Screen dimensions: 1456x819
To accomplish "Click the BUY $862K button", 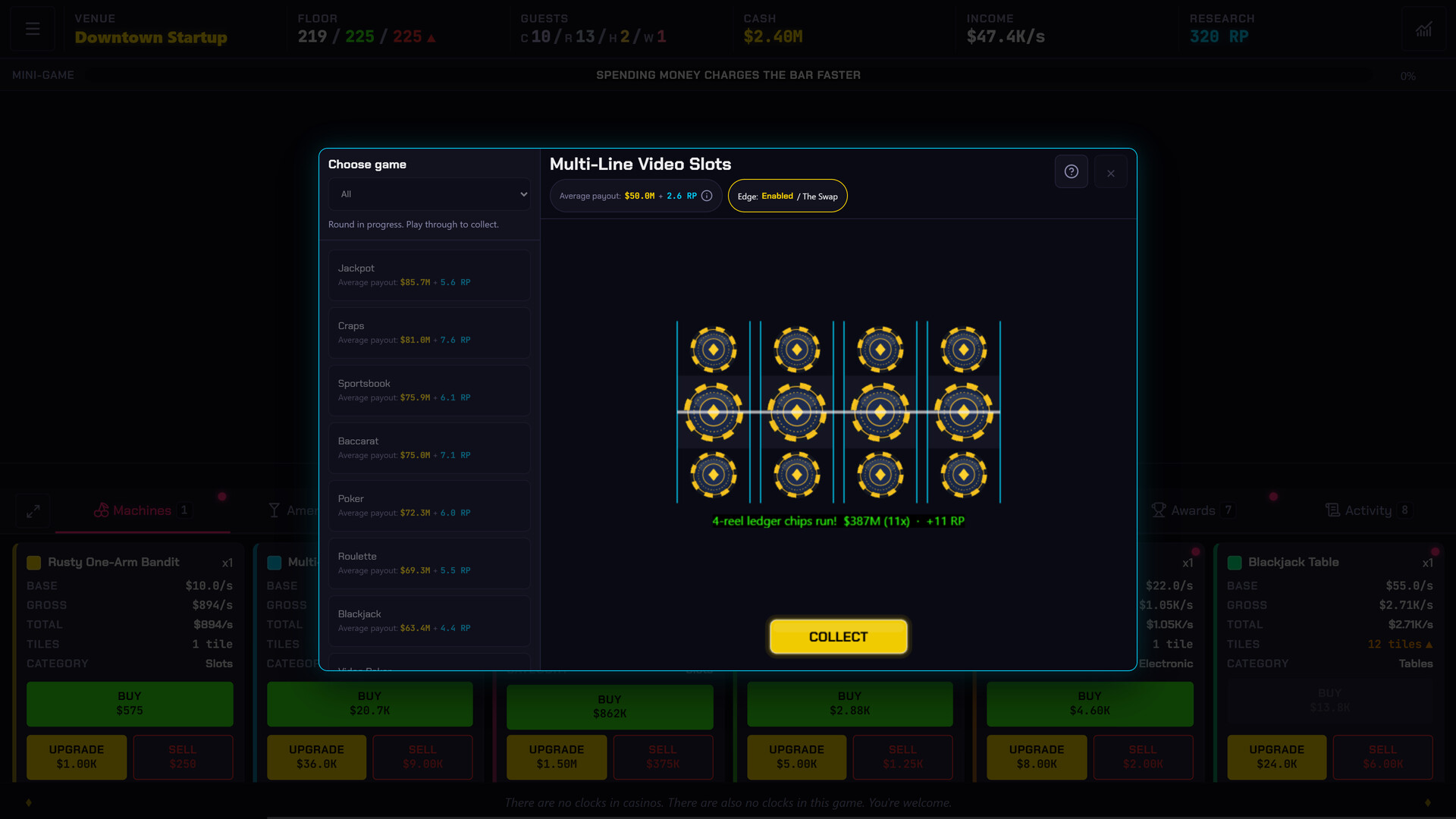I will pos(610,706).
